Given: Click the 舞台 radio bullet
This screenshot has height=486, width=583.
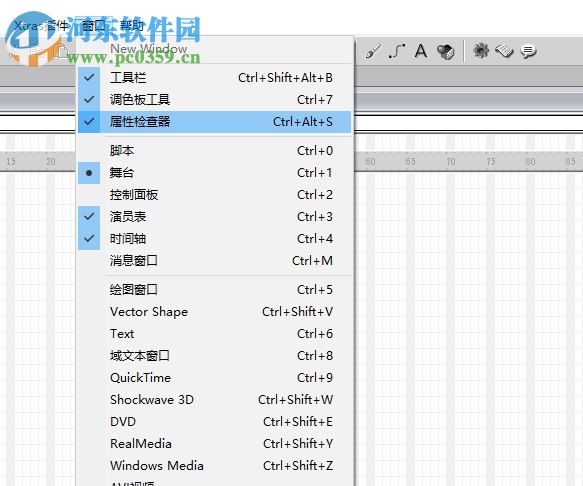Looking at the screenshot, I should coord(89,173).
